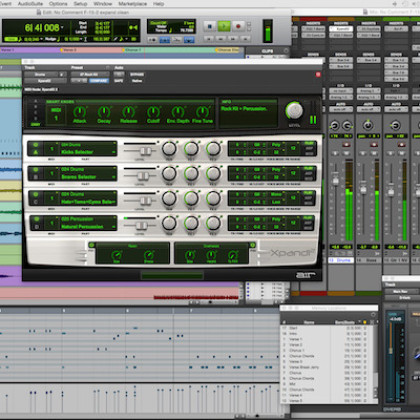Open the Voice Mode Poly dropdown on Part A
This screenshot has height=420, width=420.
click(x=277, y=145)
